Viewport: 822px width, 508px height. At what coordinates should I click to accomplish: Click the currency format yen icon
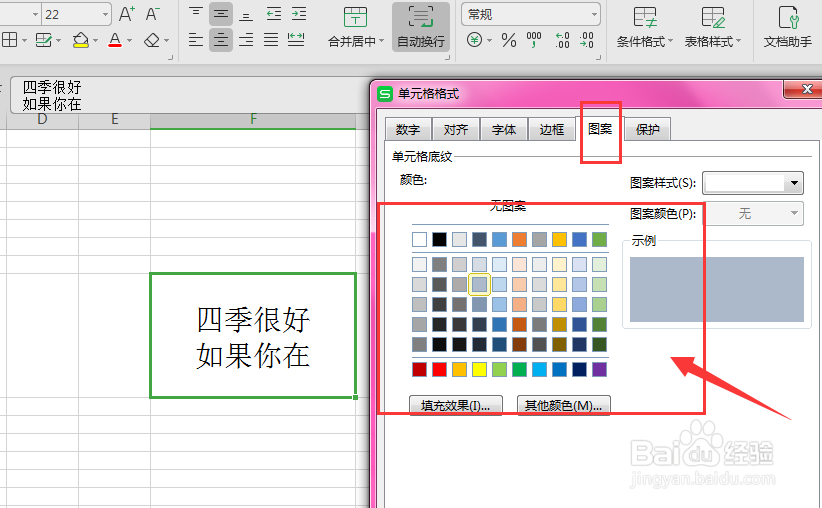(474, 40)
